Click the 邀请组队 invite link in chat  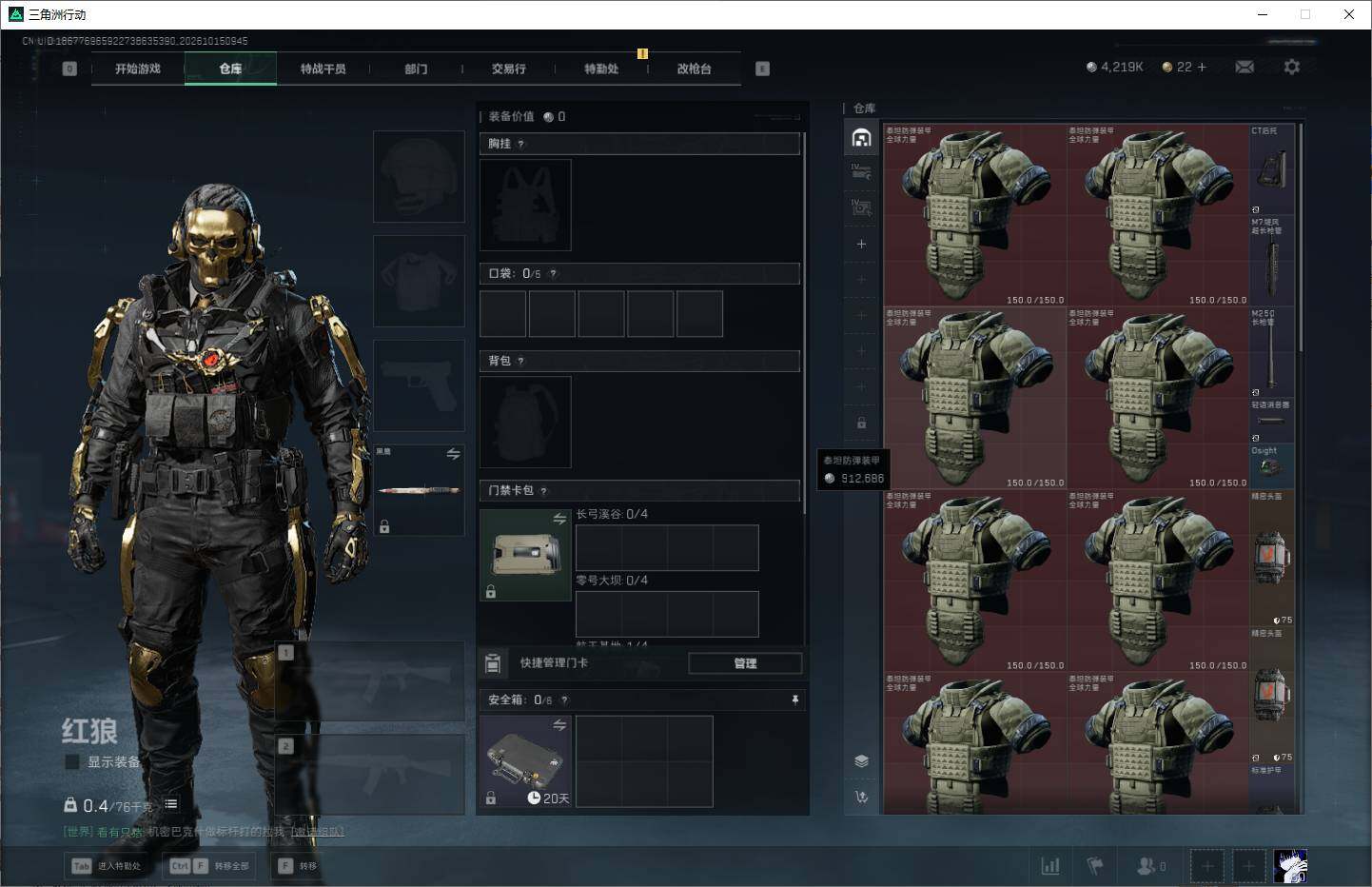[318, 832]
